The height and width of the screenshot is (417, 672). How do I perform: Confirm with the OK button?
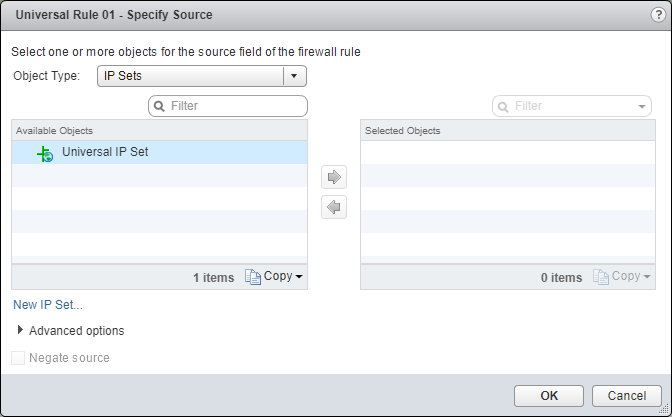click(x=548, y=396)
